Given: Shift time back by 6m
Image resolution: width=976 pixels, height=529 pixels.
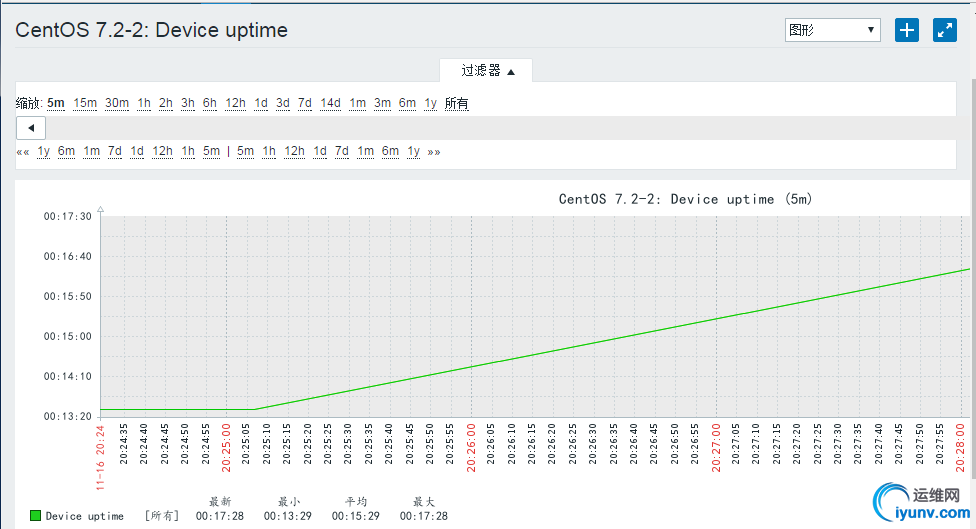Looking at the screenshot, I should (x=66, y=151).
